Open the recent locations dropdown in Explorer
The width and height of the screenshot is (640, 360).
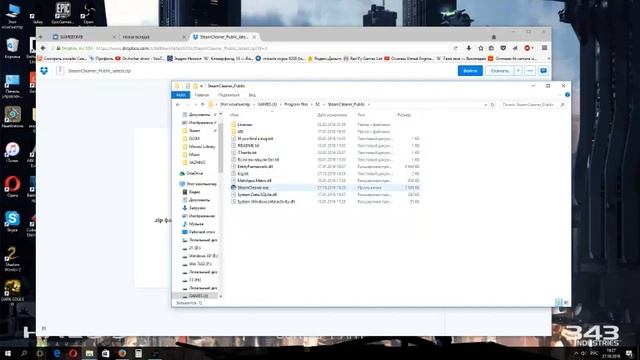(x=195, y=105)
